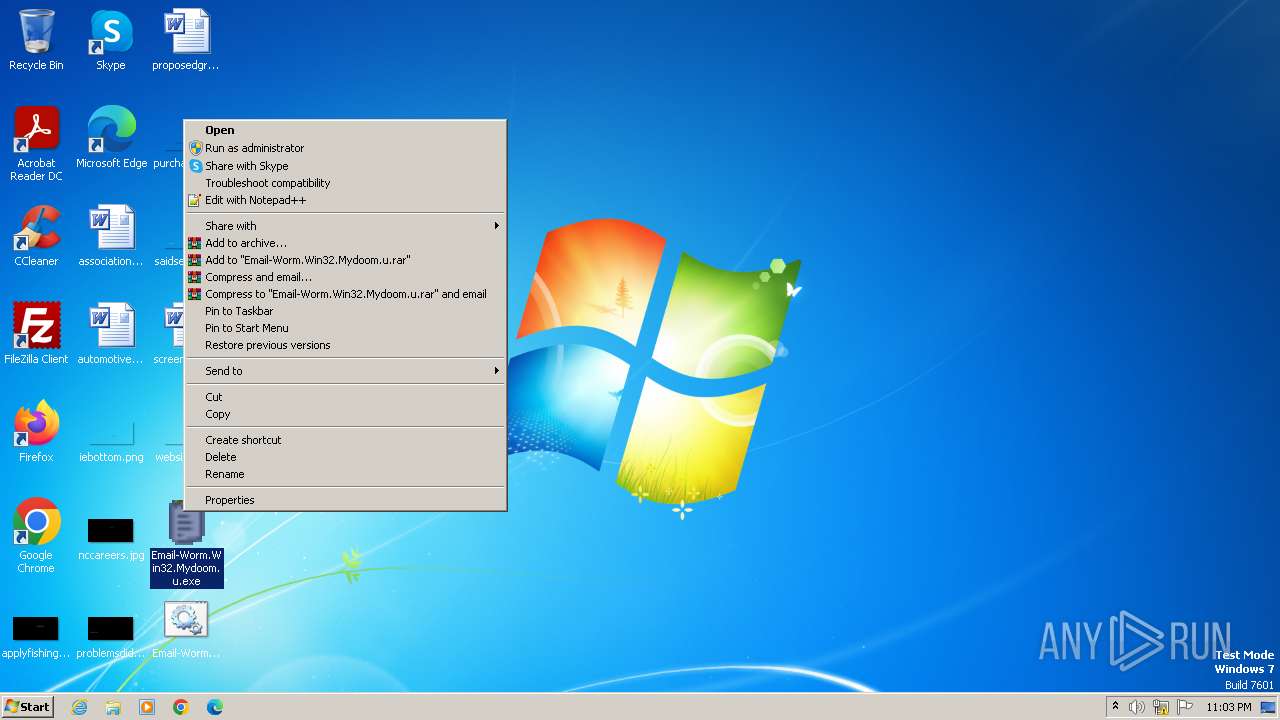Viewport: 1280px width, 720px height.
Task: Launch Windows Media Player from taskbar
Action: [x=147, y=707]
